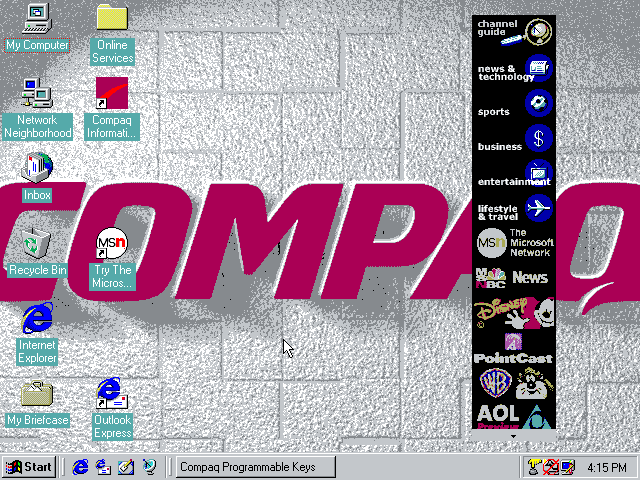Open the lifestyle & travel channel
The image size is (640, 480).
point(514,209)
